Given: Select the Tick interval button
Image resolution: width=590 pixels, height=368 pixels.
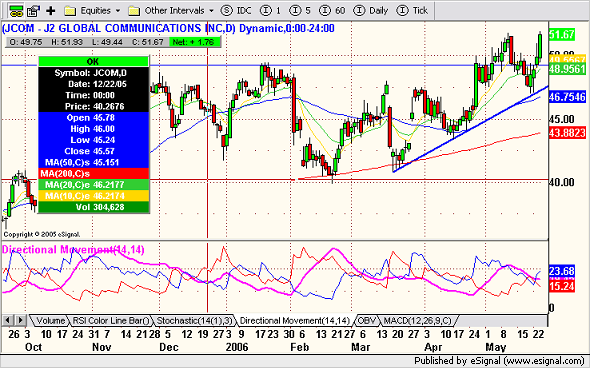Looking at the screenshot, I should point(412,11).
